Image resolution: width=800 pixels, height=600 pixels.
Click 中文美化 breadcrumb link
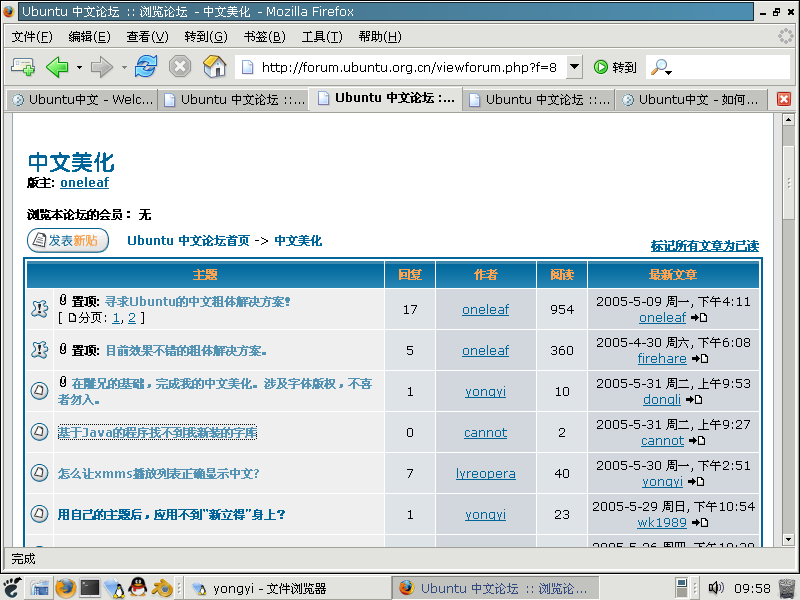[298, 240]
